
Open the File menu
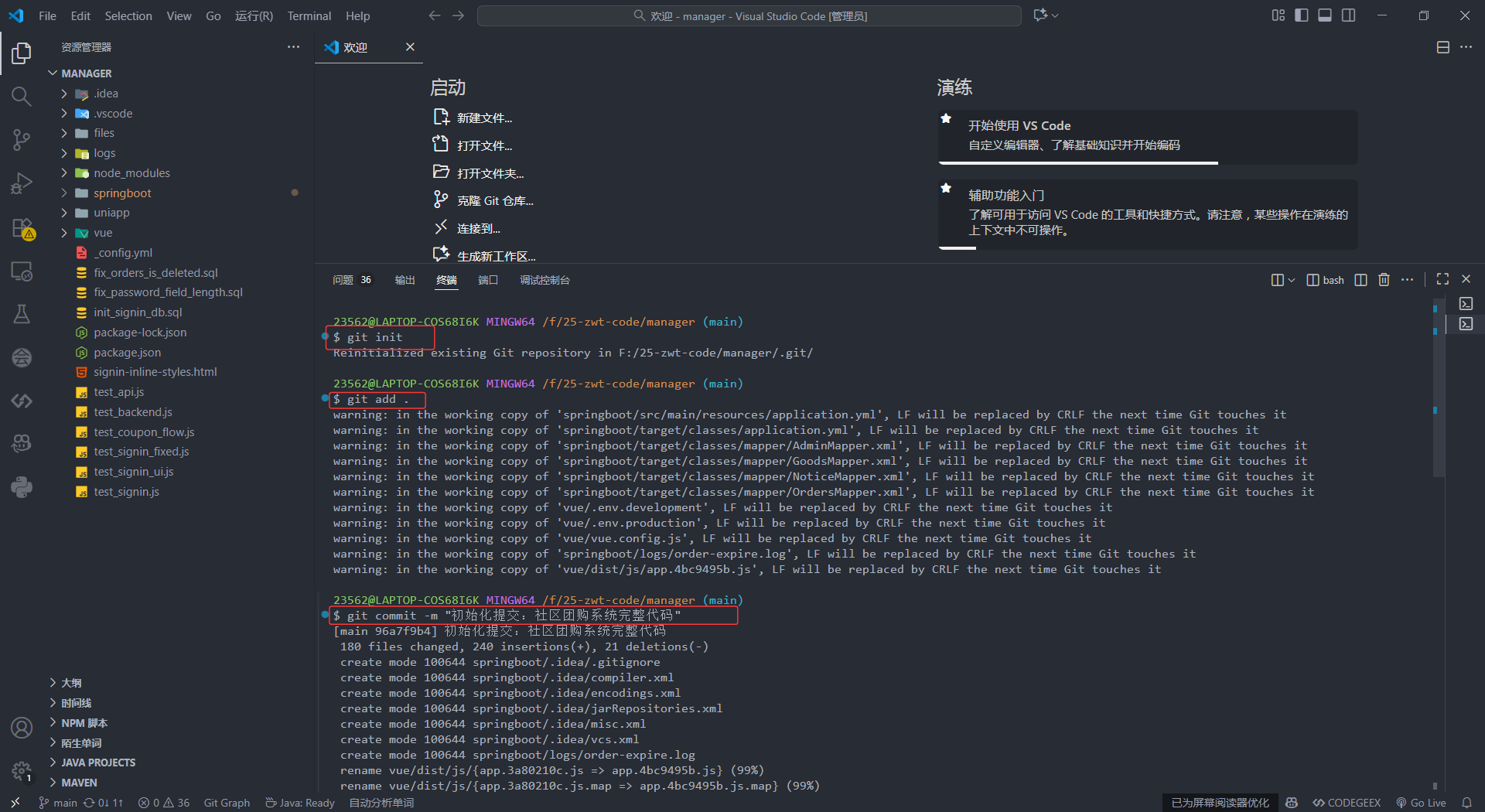47,15
